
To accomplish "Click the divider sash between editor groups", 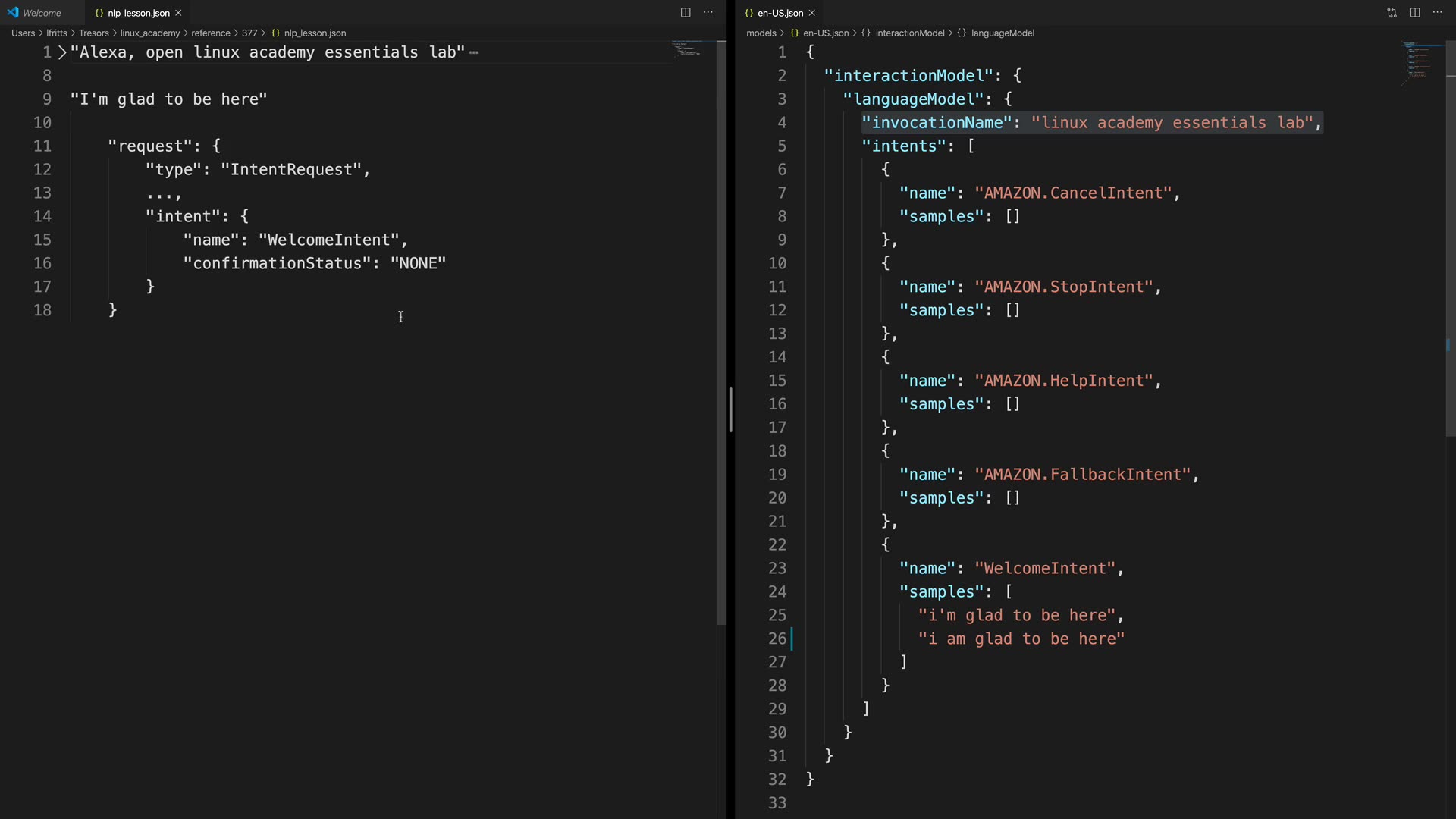I will click(x=731, y=409).
